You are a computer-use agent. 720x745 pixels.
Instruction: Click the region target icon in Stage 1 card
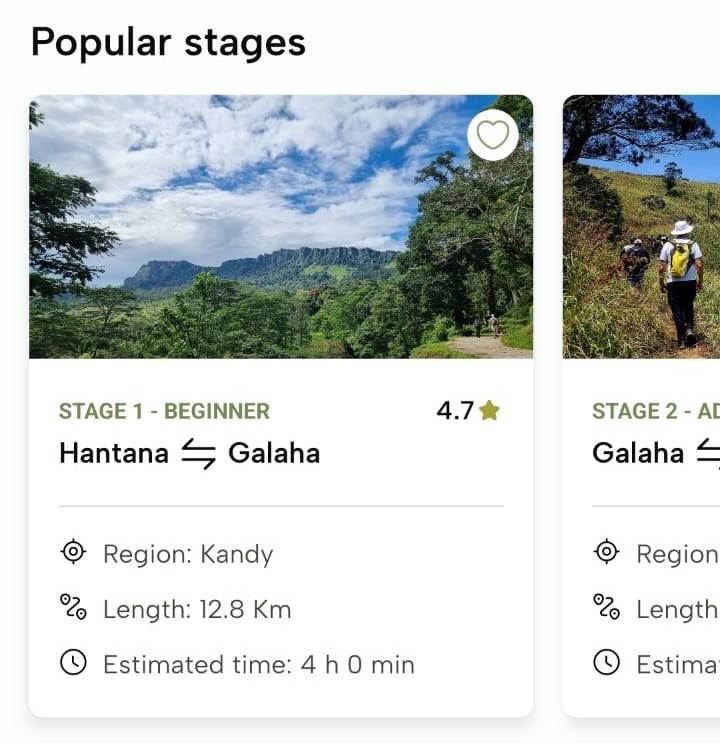(73, 552)
